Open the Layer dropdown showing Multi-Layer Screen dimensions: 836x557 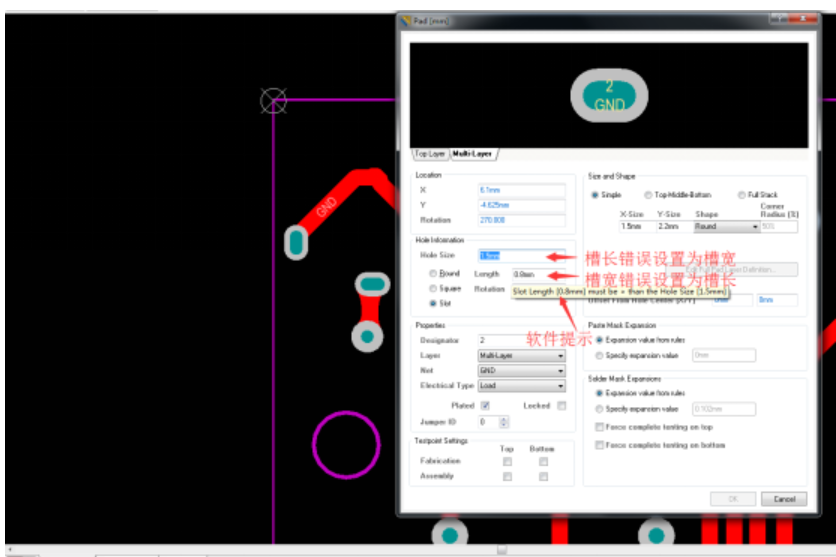pyautogui.click(x=521, y=356)
